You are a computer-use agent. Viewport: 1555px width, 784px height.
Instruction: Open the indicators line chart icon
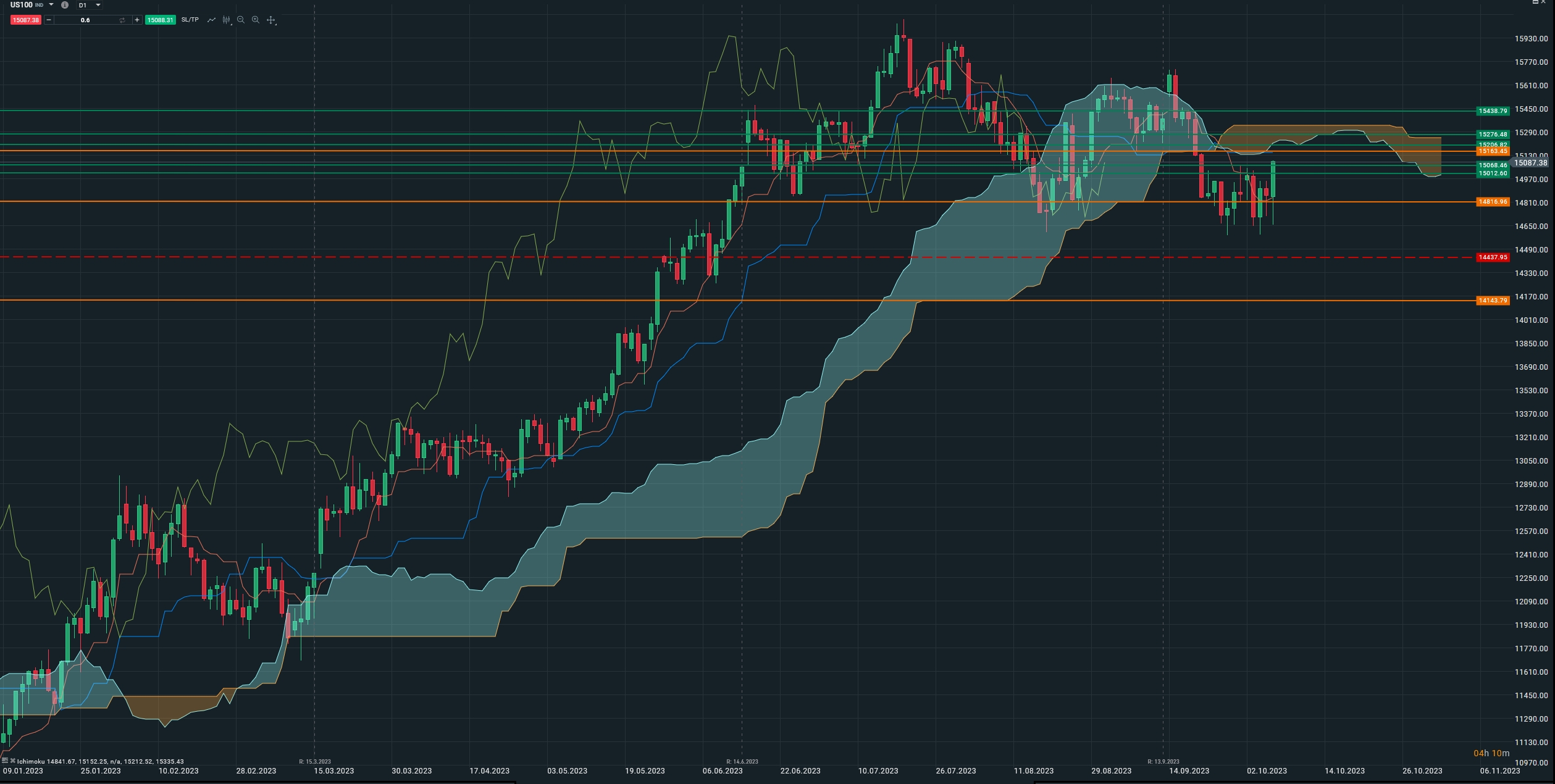pyautogui.click(x=211, y=20)
